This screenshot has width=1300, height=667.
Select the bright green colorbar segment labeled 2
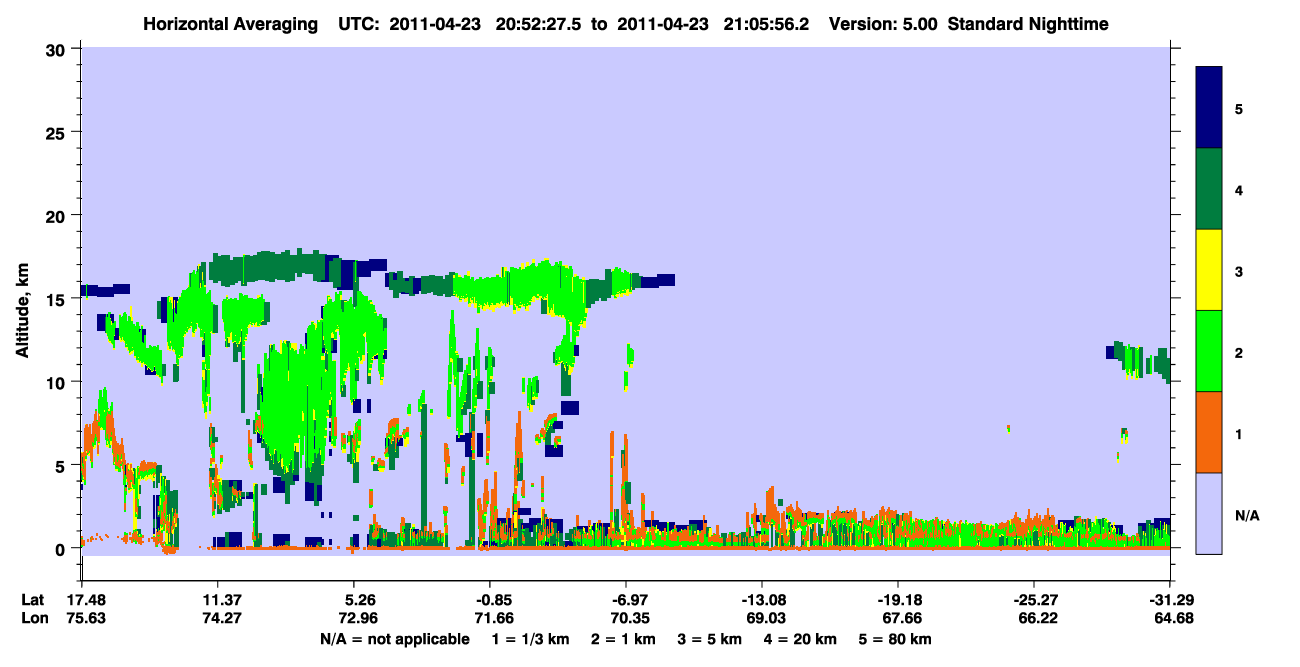coord(1209,351)
